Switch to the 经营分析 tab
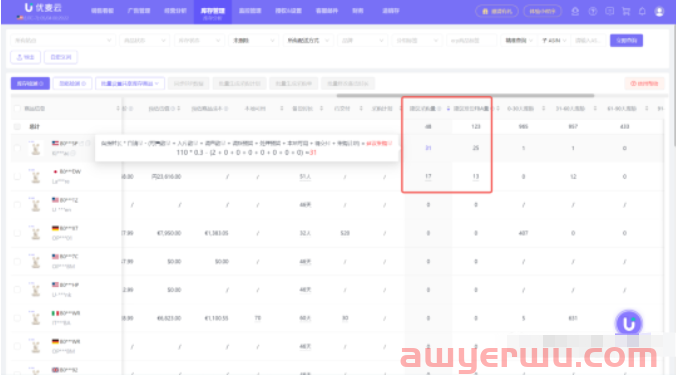 [175, 11]
